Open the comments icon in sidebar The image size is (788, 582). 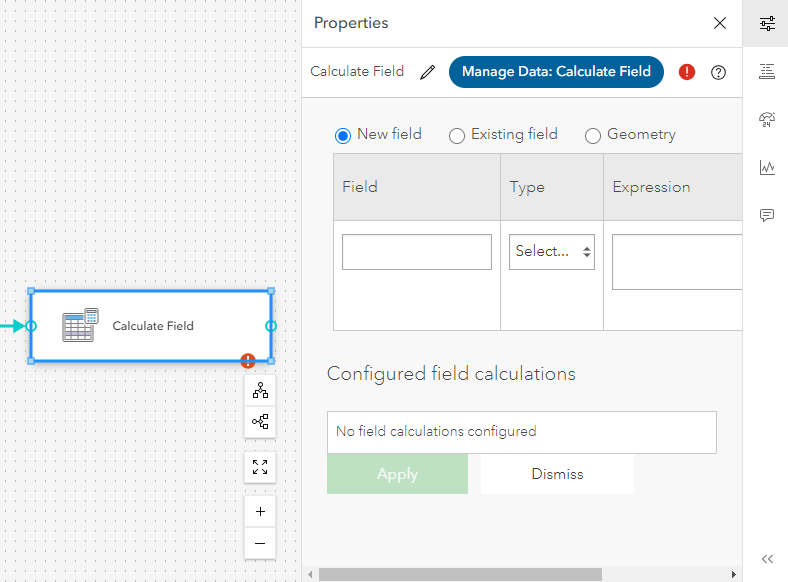point(767,216)
